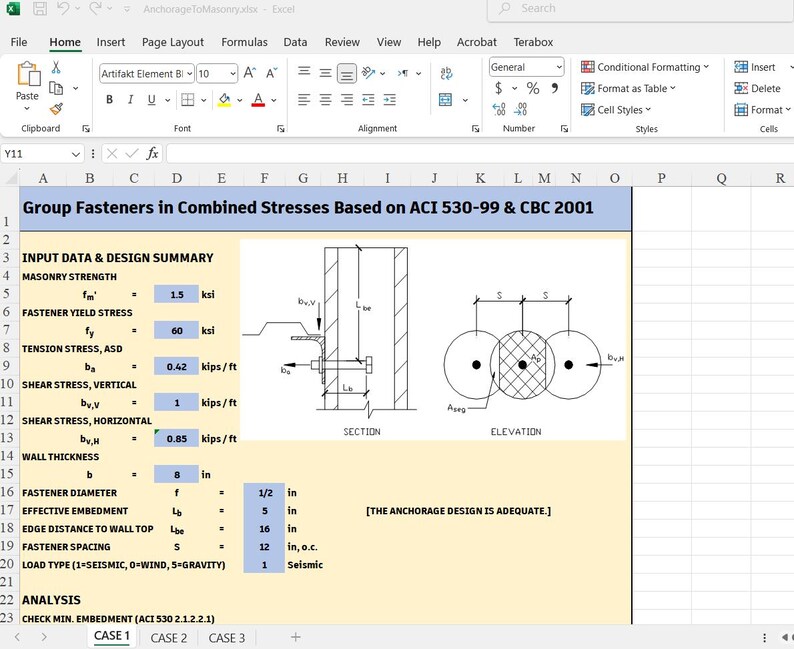The width and height of the screenshot is (794, 649).
Task: Middle align cell contents
Action: [x=326, y=73]
